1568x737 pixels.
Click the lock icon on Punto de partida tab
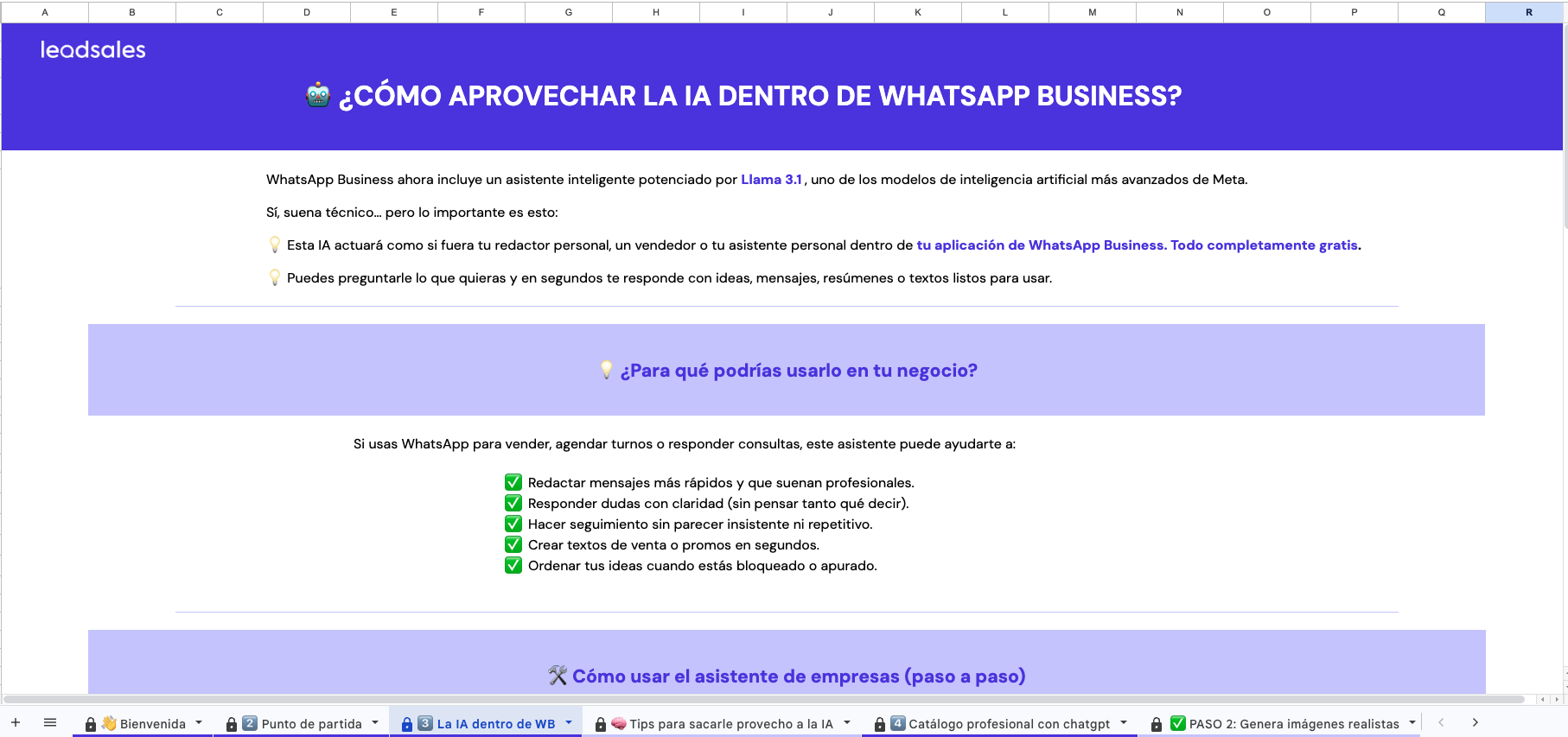tap(232, 724)
